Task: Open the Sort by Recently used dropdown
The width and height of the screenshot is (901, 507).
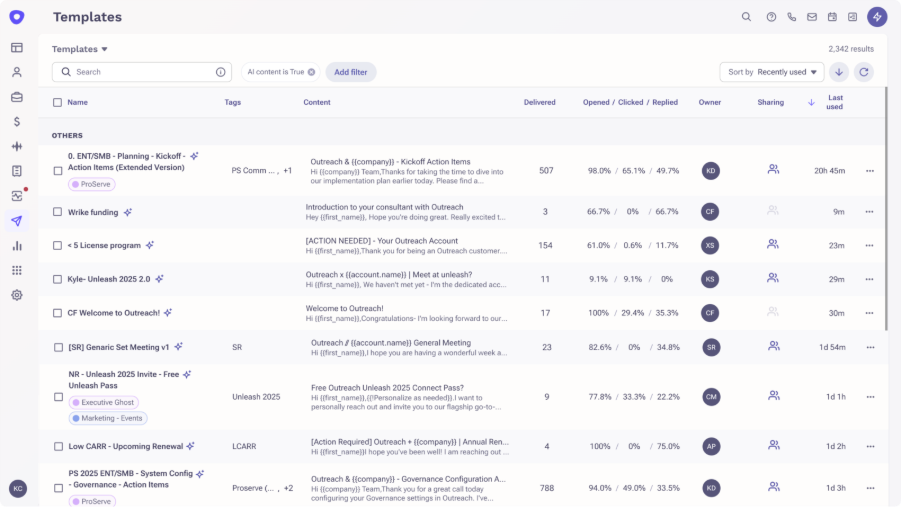Action: pos(772,72)
